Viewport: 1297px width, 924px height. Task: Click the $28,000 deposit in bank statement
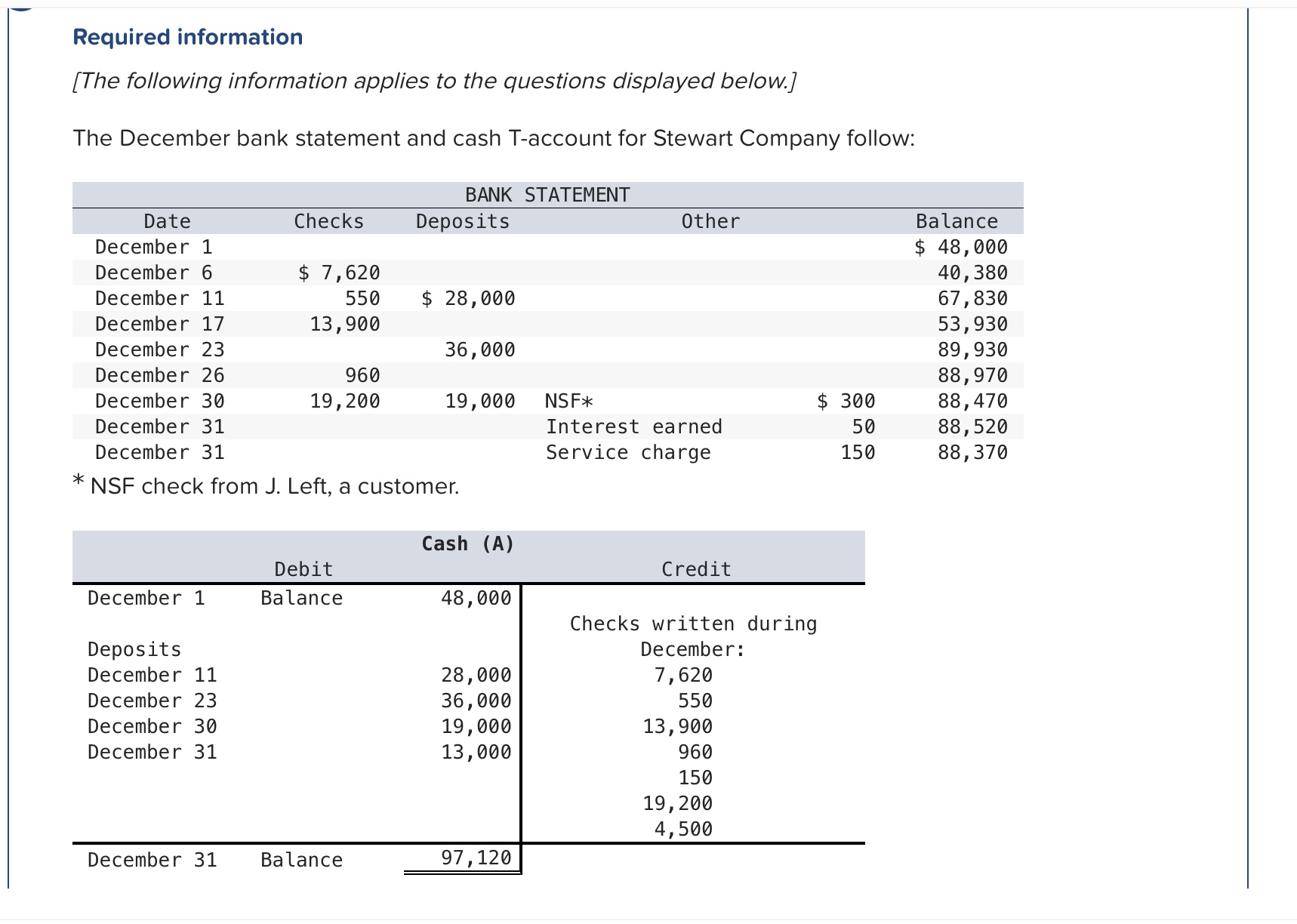pyautogui.click(x=468, y=298)
